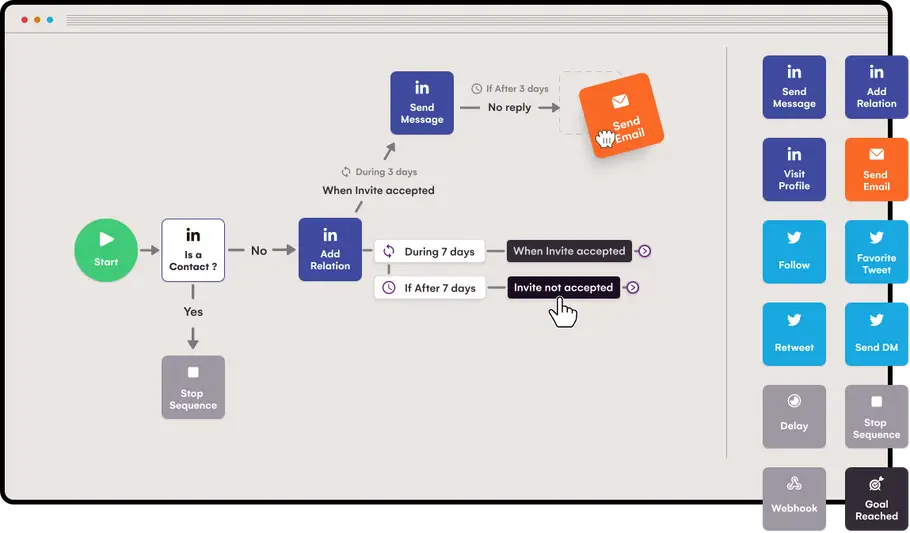Click the When Invite accepted dark label

[569, 251]
